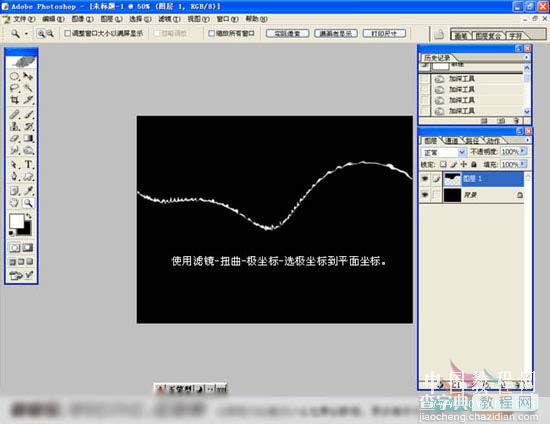Image resolution: width=550 pixels, height=424 pixels.
Task: Toggle lock all padlock in Layers panel
Action: click(x=474, y=164)
